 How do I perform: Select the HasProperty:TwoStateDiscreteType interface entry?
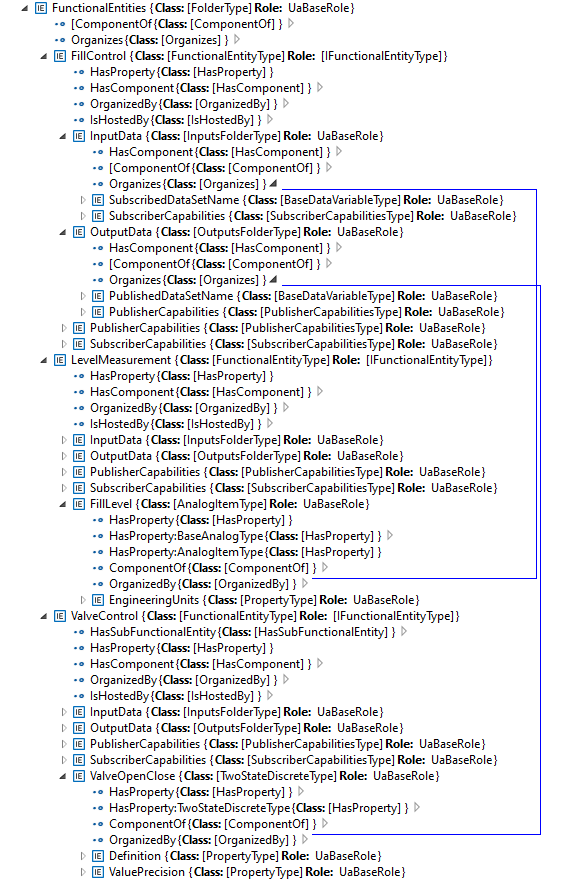tap(258, 808)
